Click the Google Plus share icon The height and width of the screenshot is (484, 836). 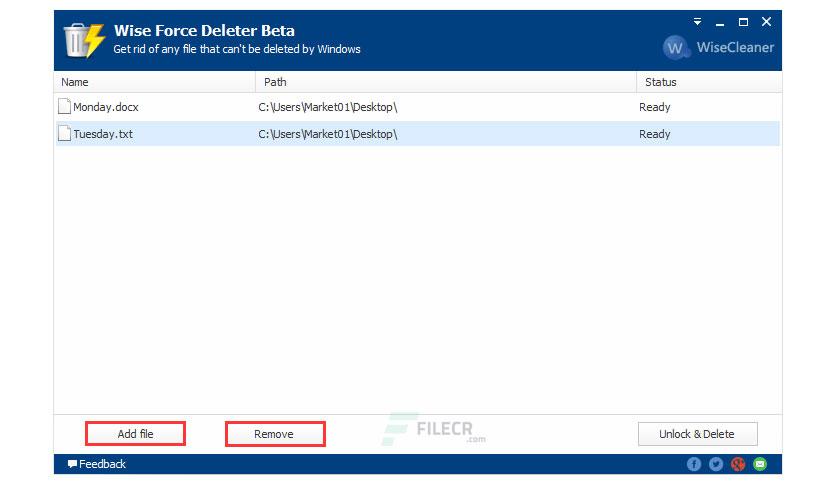click(x=738, y=464)
